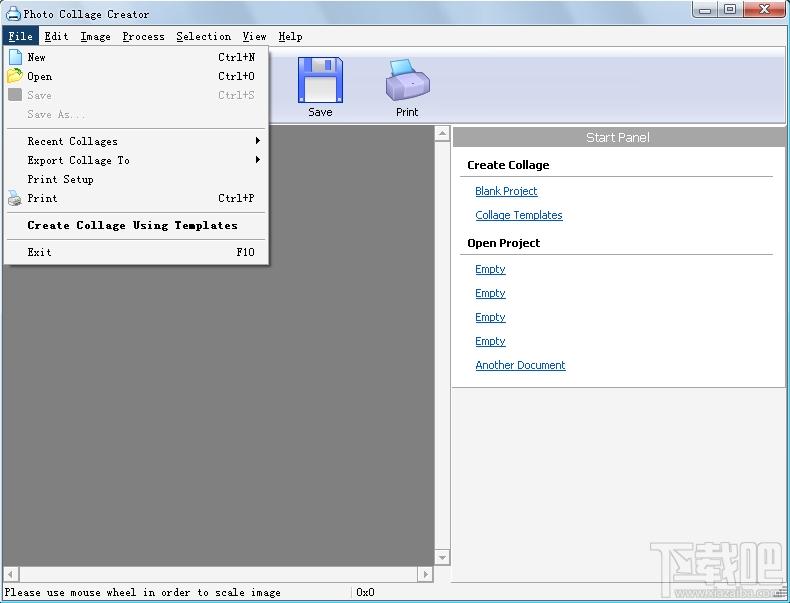Open the Process menu
790x603 pixels.
143,36
